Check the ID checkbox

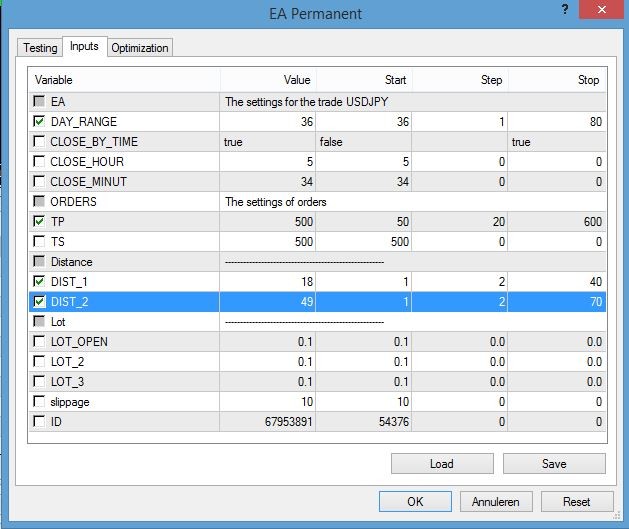point(39,422)
